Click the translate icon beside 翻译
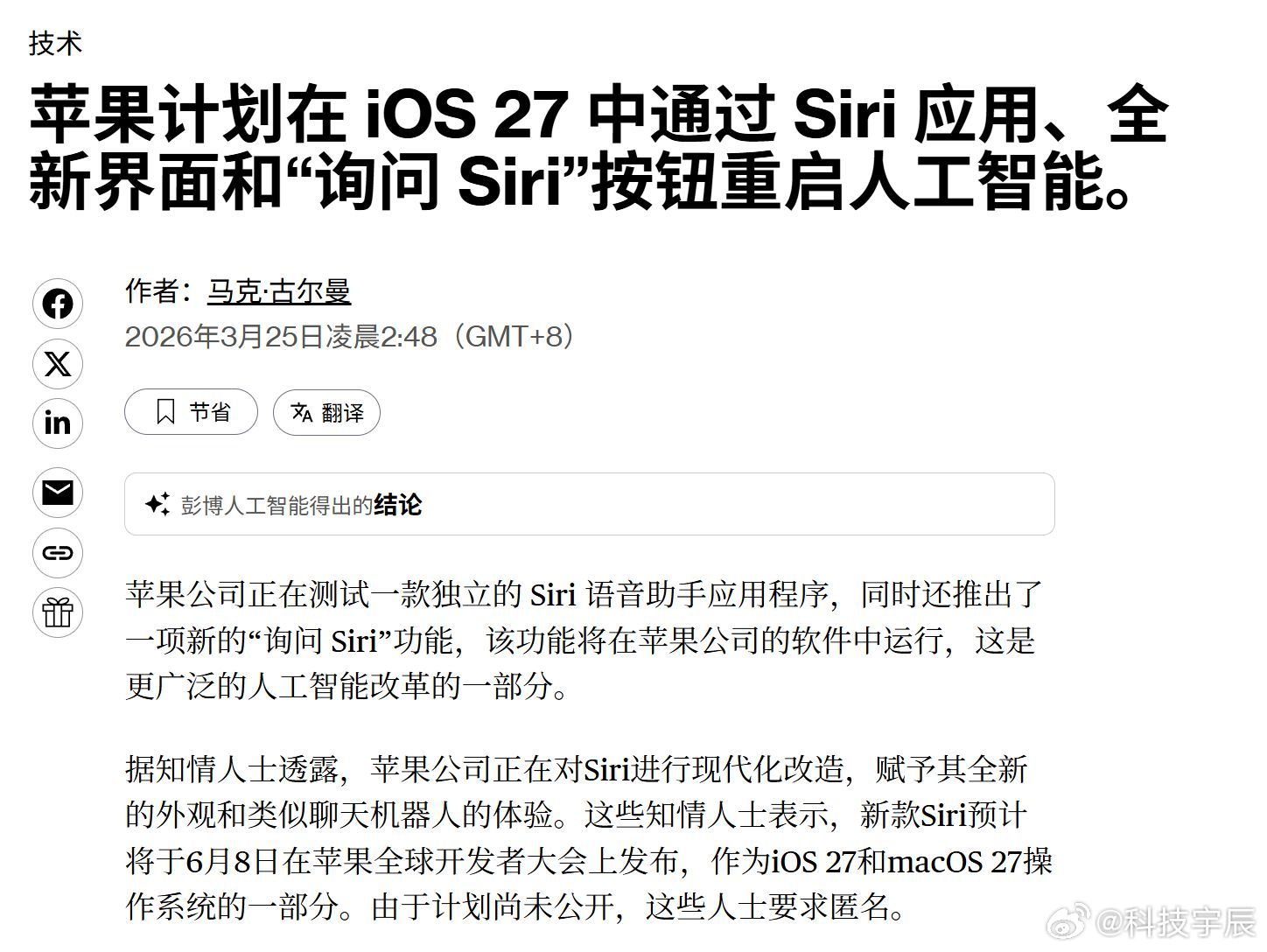This screenshot has width=1267, height=952. 302,412
